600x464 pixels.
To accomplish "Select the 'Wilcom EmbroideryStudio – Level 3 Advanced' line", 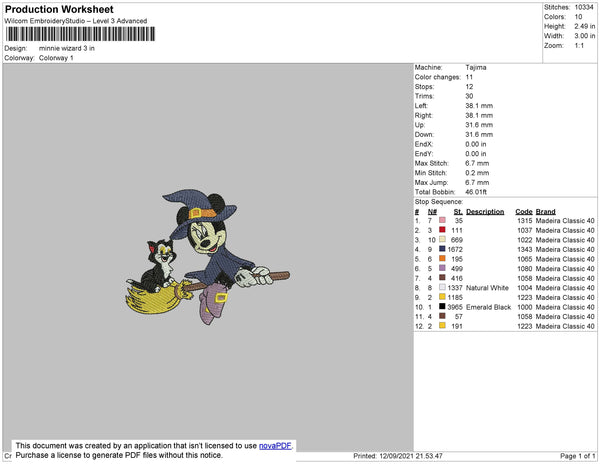I will 76,21.
